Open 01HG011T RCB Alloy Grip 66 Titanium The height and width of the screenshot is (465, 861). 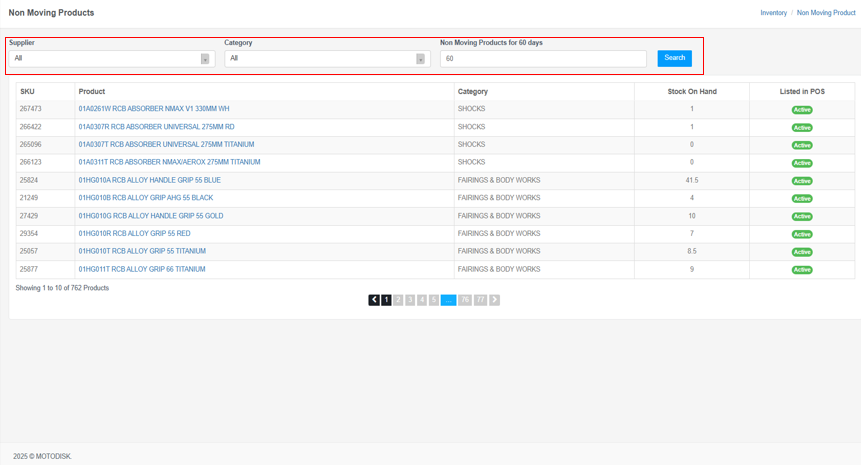(x=142, y=269)
